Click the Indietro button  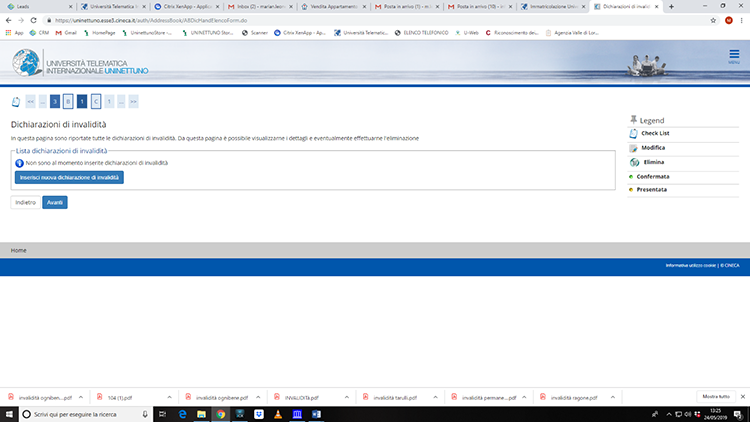pyautogui.click(x=26, y=202)
